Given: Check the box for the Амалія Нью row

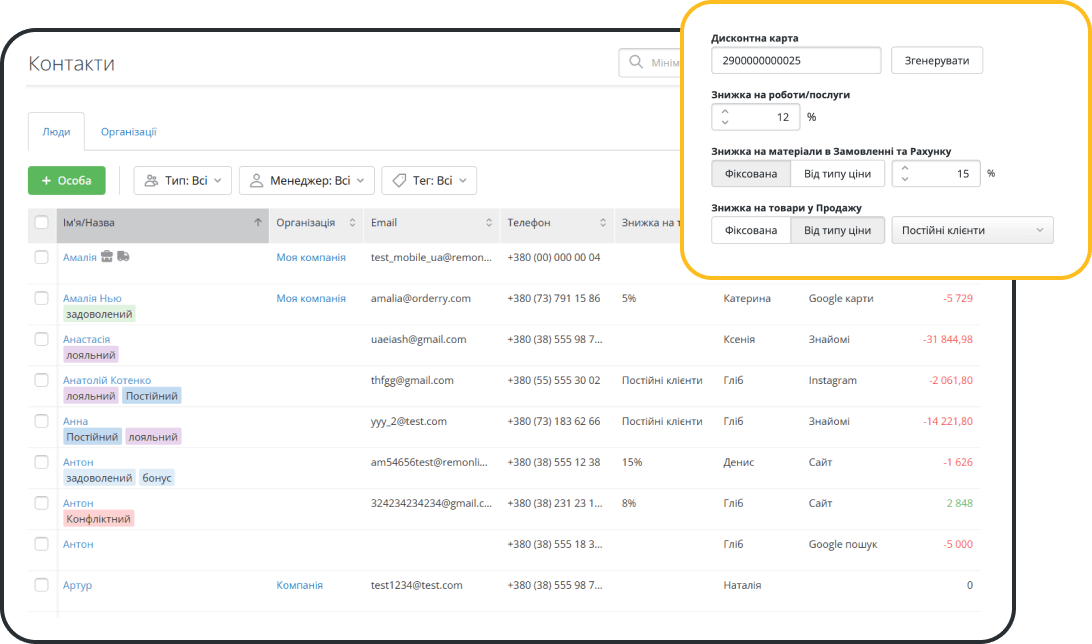Looking at the screenshot, I should point(42,298).
